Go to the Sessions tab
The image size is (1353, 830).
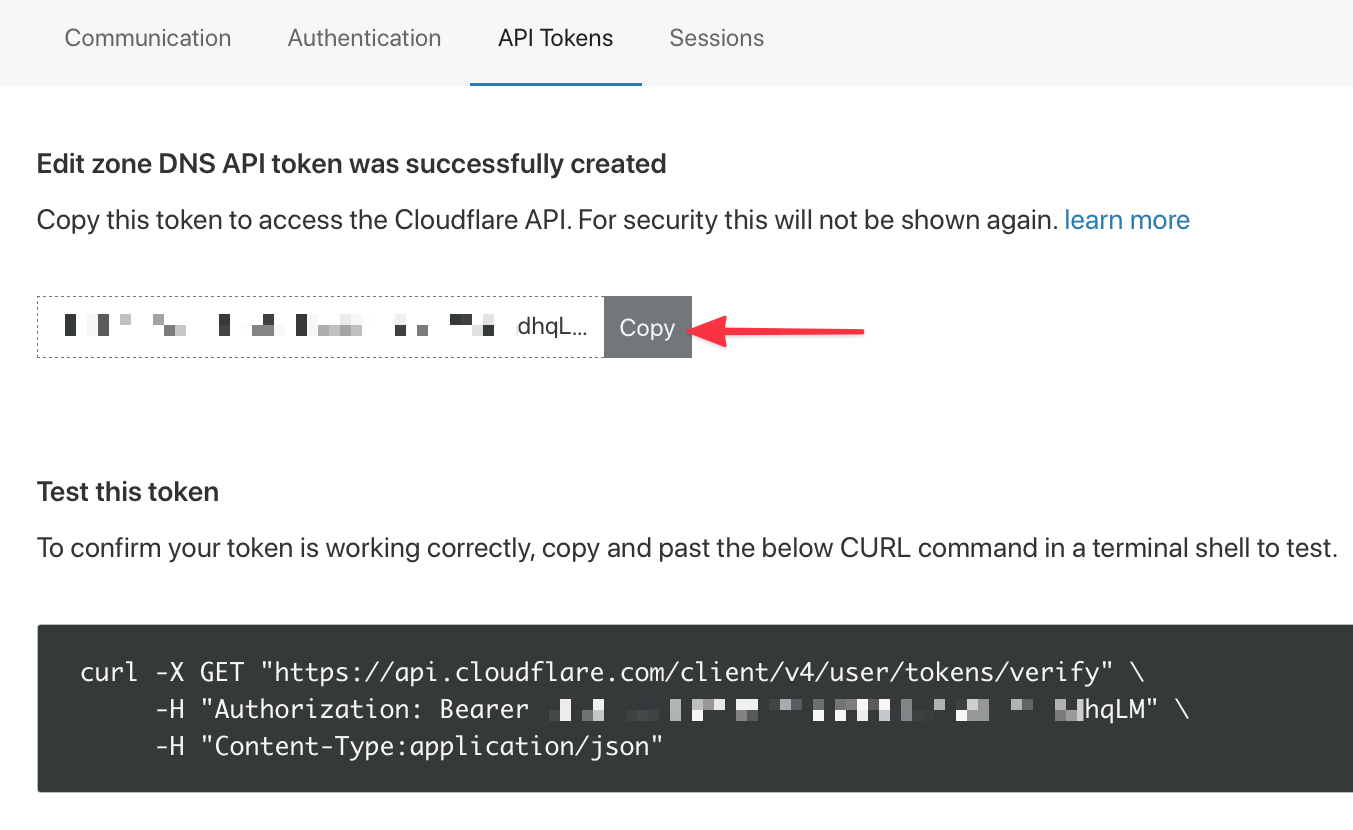(717, 38)
